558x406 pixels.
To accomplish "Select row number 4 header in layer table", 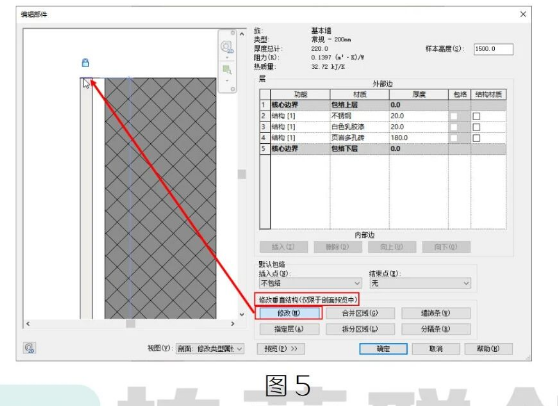I will (265, 138).
